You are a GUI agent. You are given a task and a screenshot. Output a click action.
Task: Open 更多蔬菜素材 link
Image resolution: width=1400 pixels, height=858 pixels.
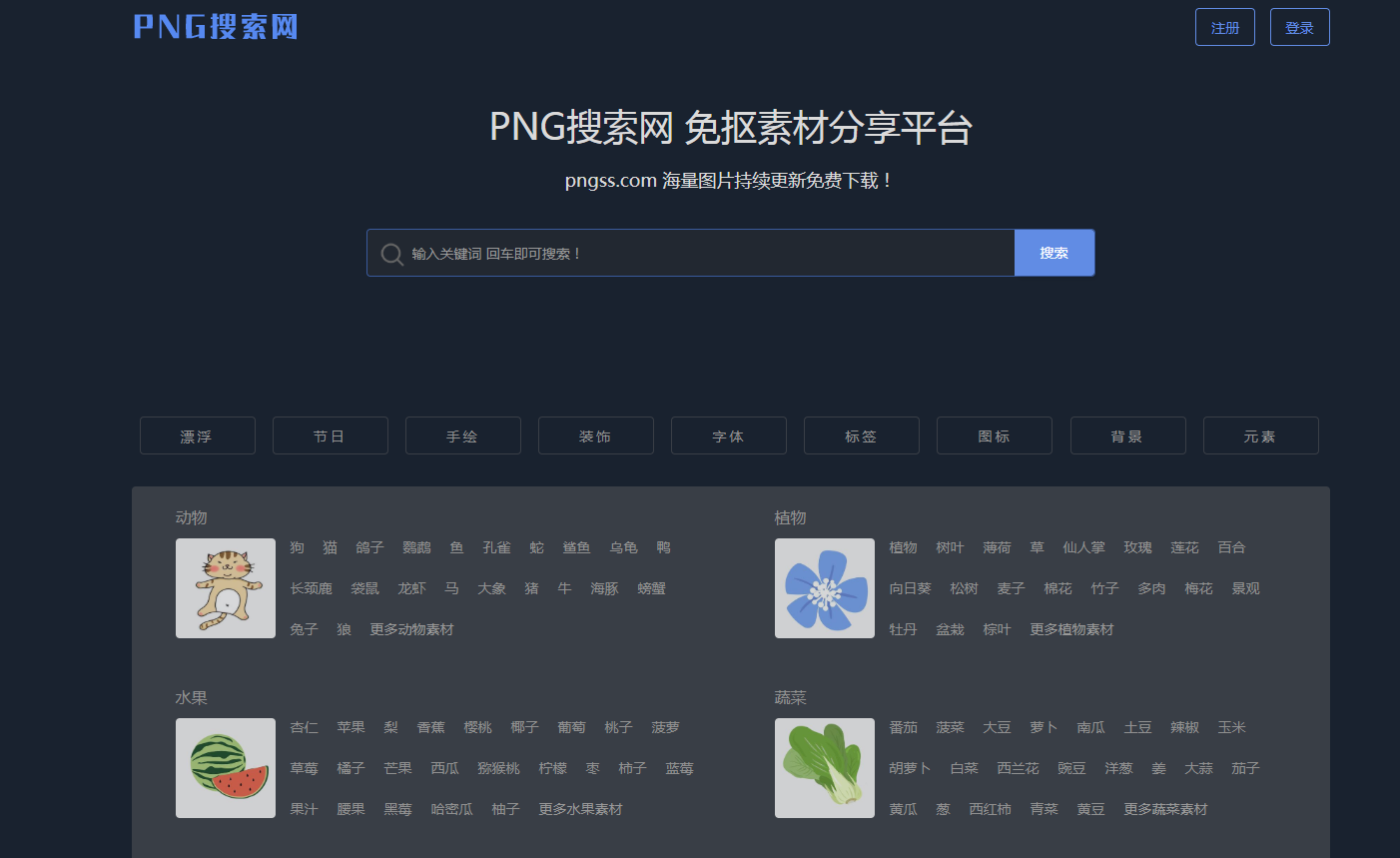(1165, 809)
